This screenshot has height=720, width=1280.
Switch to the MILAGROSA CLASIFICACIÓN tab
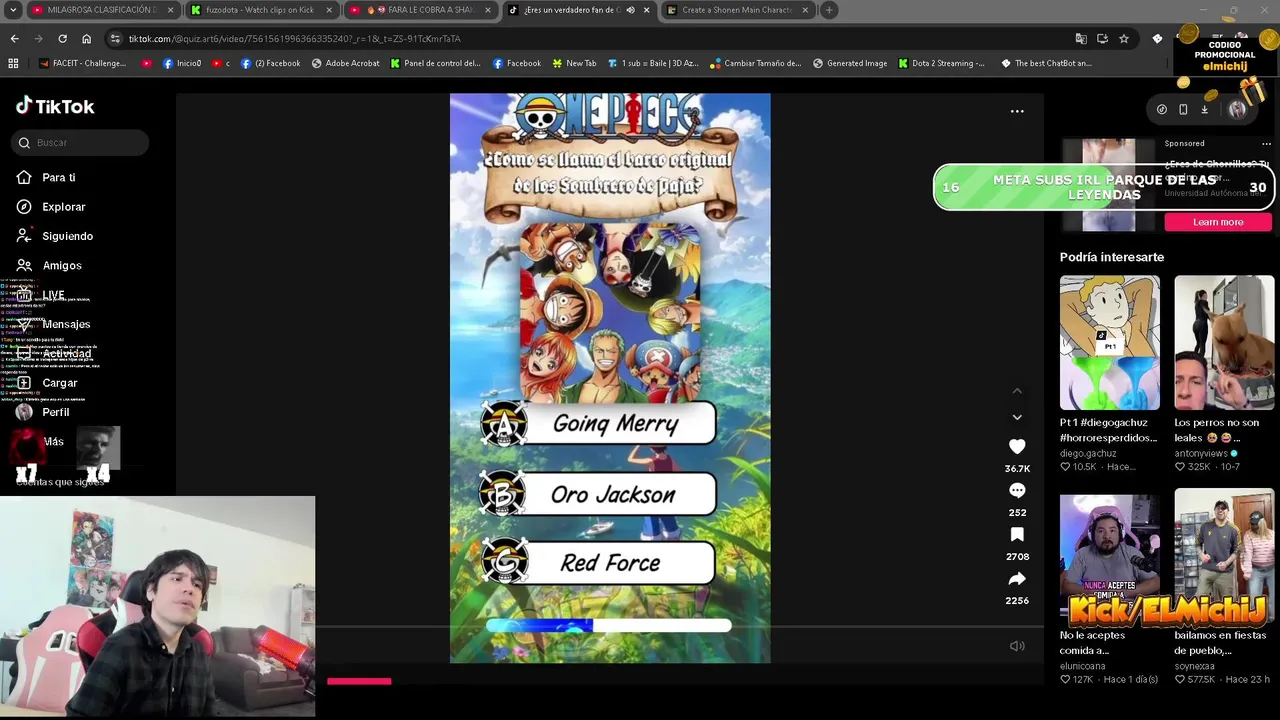(101, 10)
